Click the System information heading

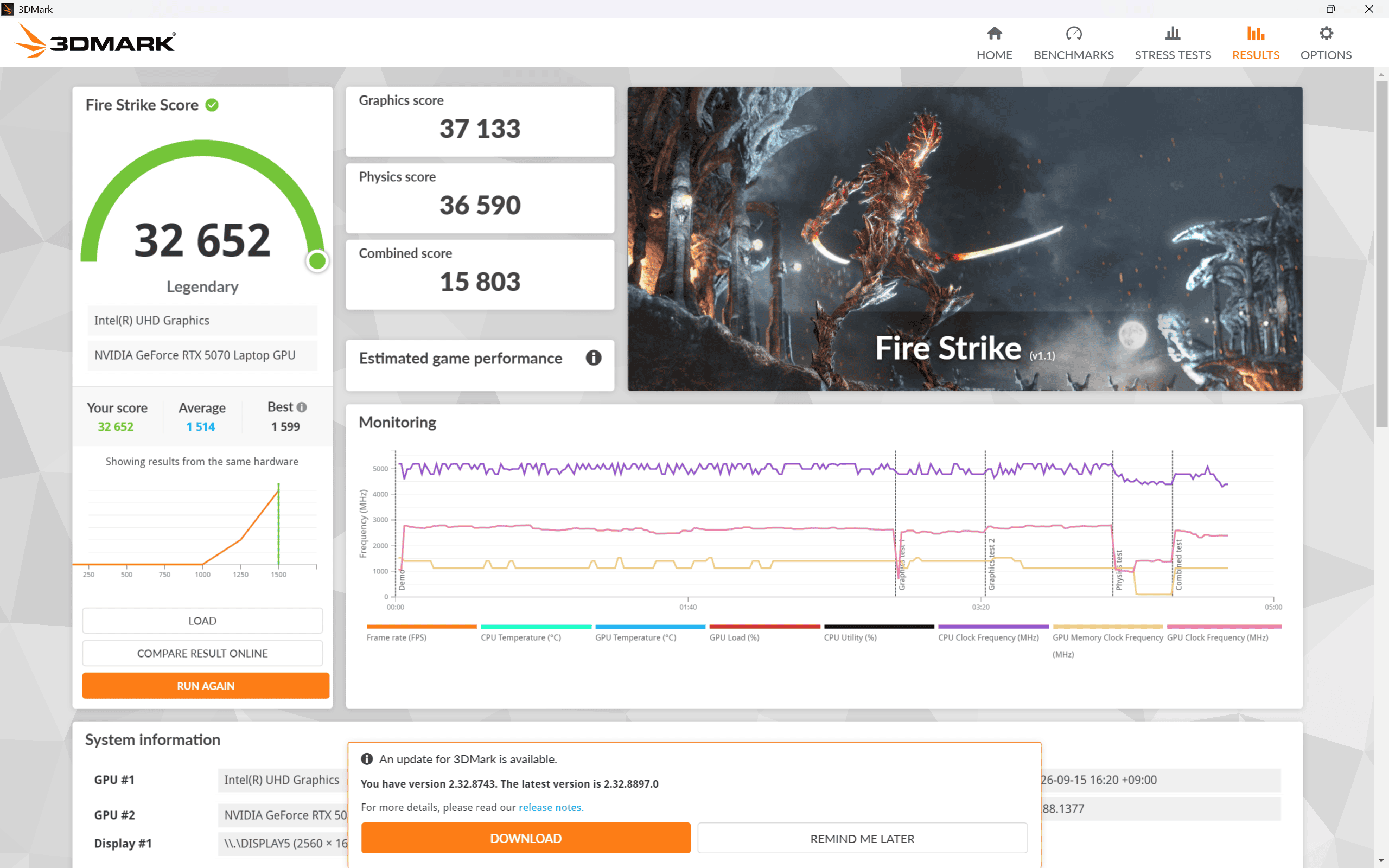pos(152,739)
